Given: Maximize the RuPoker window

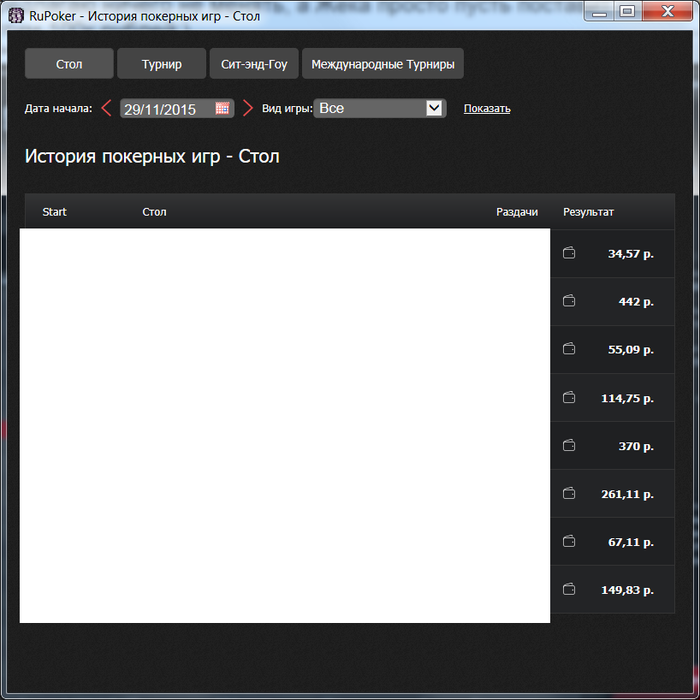Looking at the screenshot, I should (x=628, y=12).
